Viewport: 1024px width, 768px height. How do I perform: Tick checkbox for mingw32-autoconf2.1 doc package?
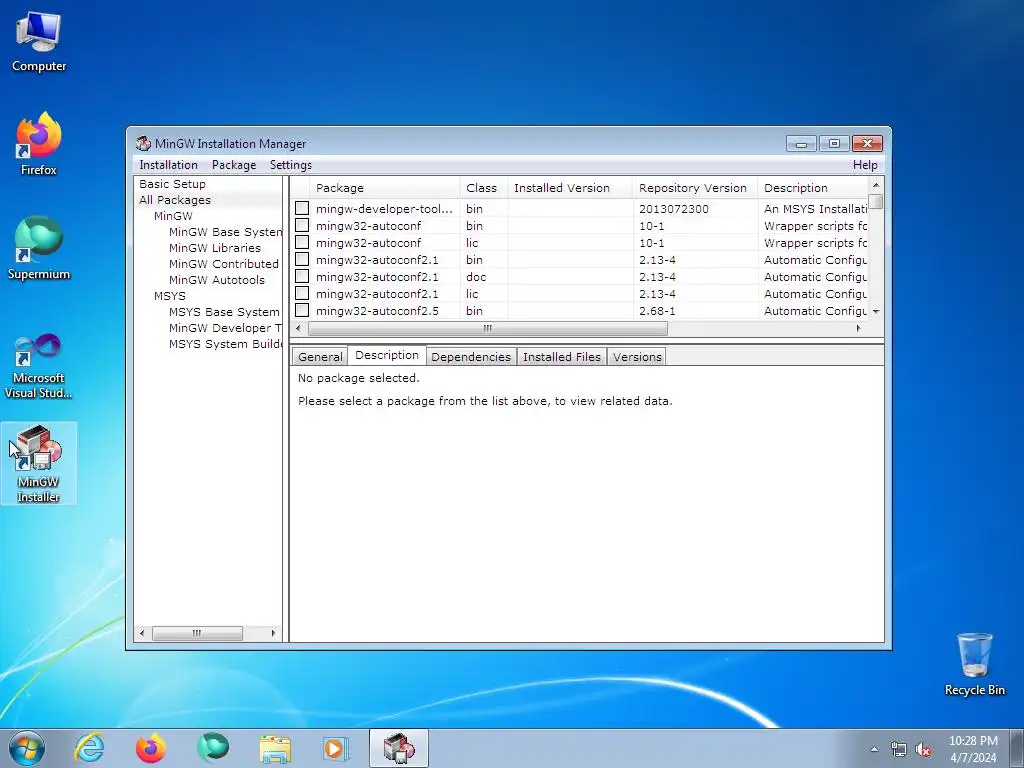(x=302, y=276)
